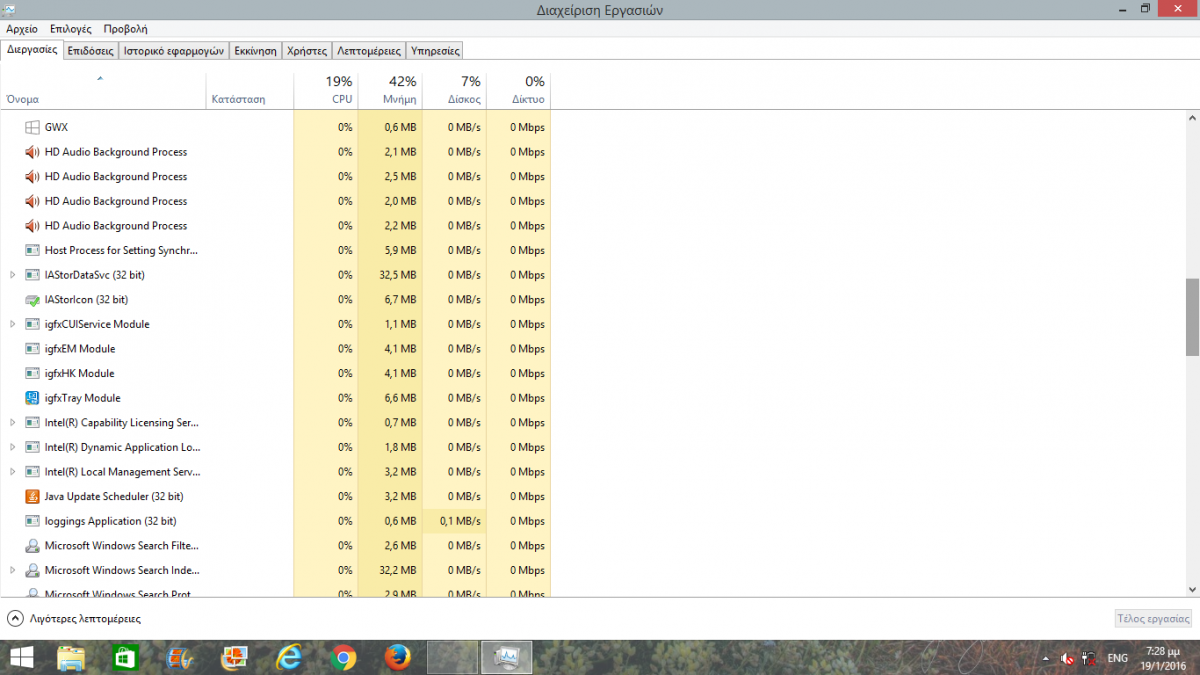Open the Windows Store taskbar icon
Image resolution: width=1200 pixels, height=675 pixels.
[x=125, y=658]
